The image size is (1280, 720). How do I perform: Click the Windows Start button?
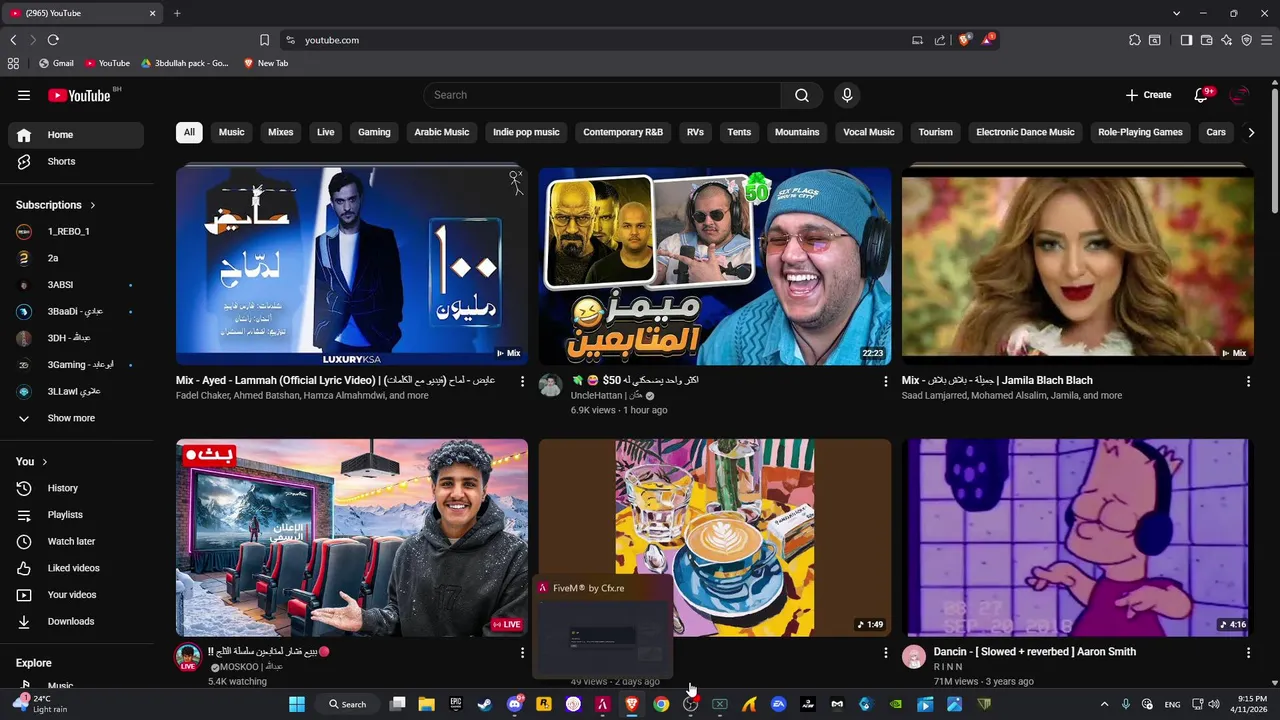297,704
